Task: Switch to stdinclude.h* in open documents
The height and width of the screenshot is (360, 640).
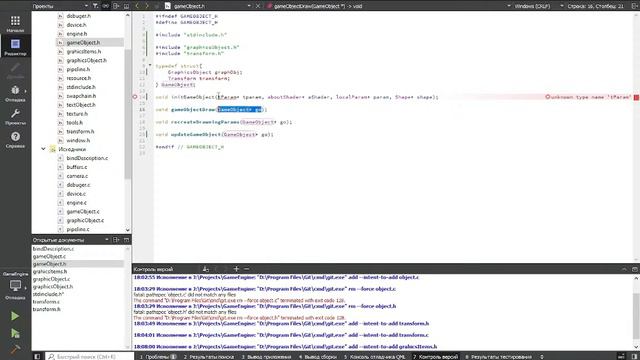Action: point(48,294)
